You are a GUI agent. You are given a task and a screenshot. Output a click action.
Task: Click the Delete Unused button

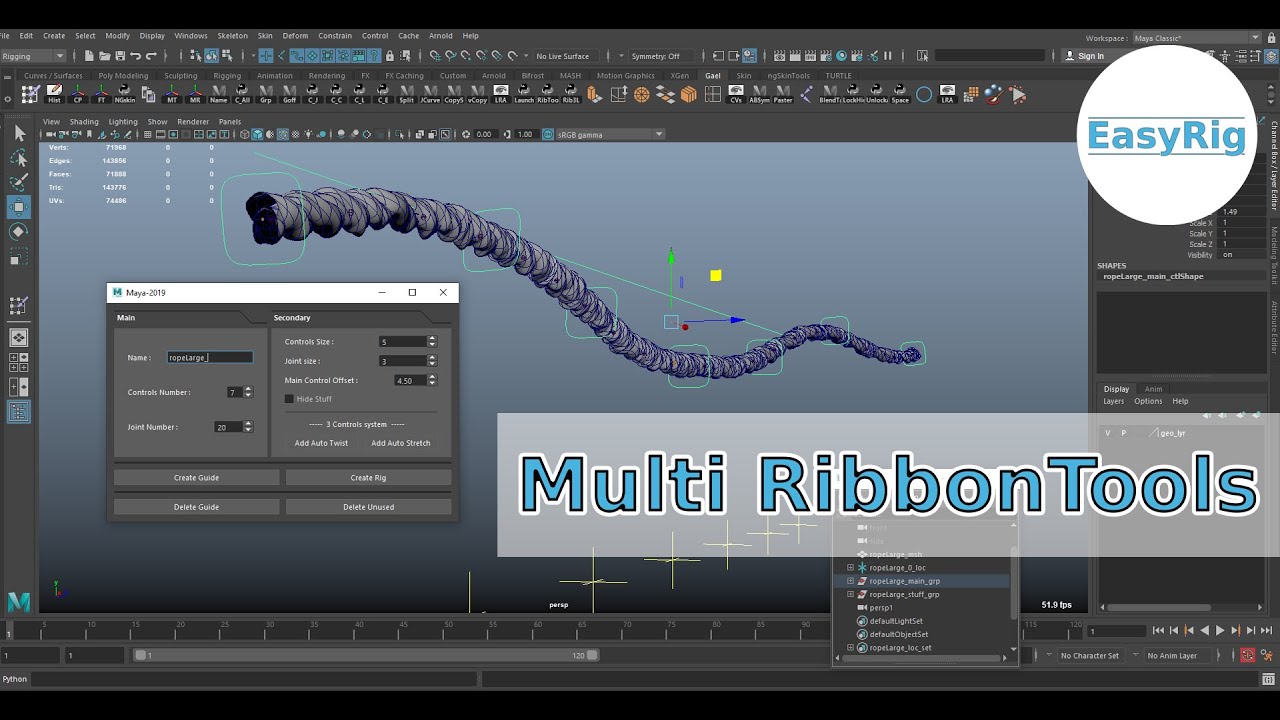[368, 507]
